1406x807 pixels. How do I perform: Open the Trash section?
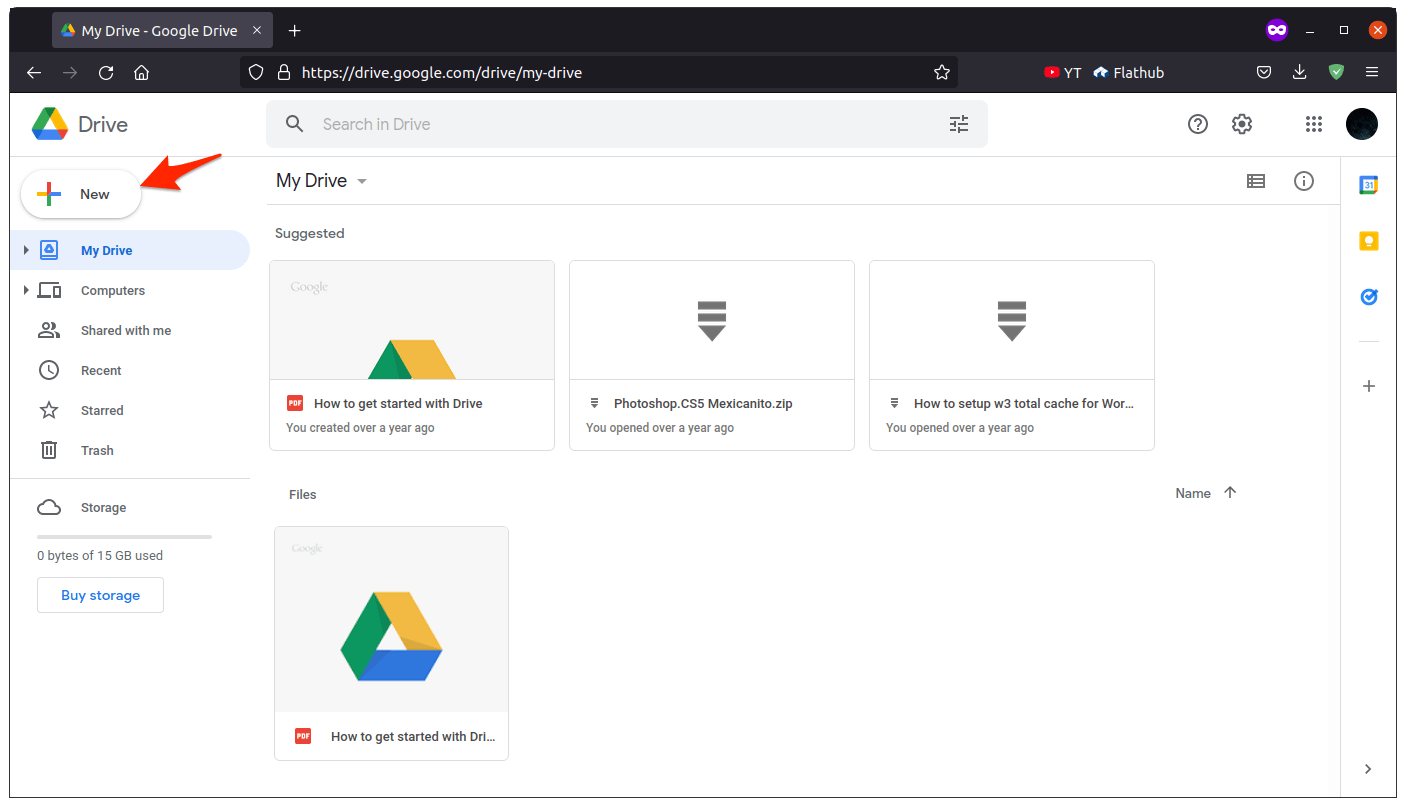coord(96,450)
